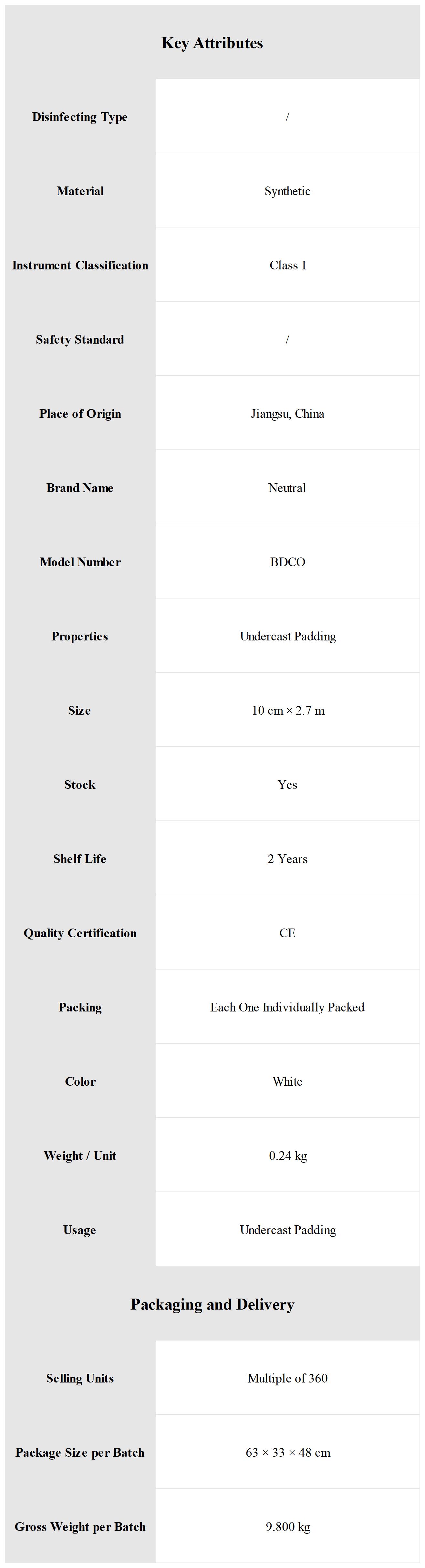Select the Safety Standard label
The width and height of the screenshot is (425, 1568).
[80, 340]
